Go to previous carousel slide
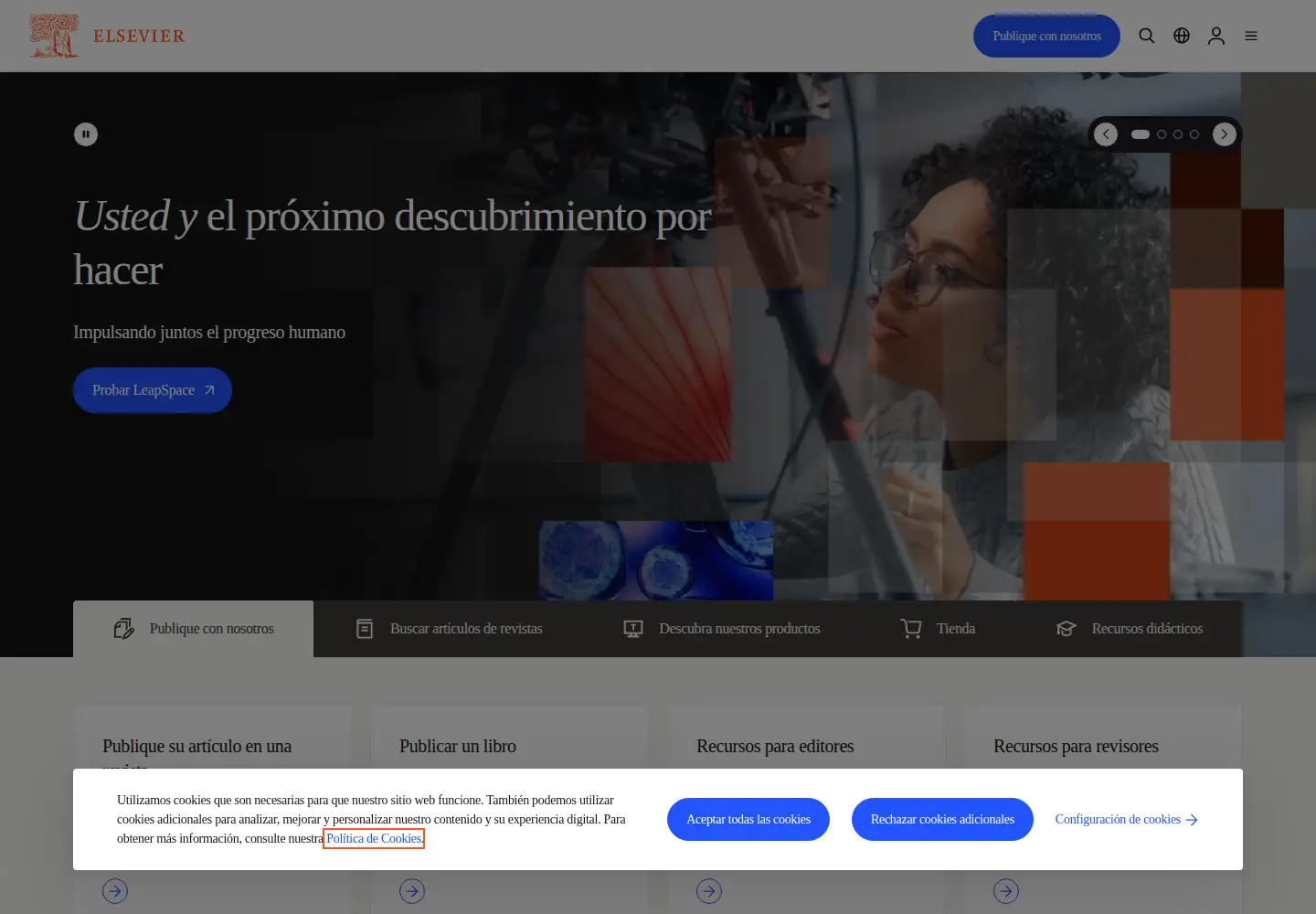1316x914 pixels. [x=1106, y=134]
